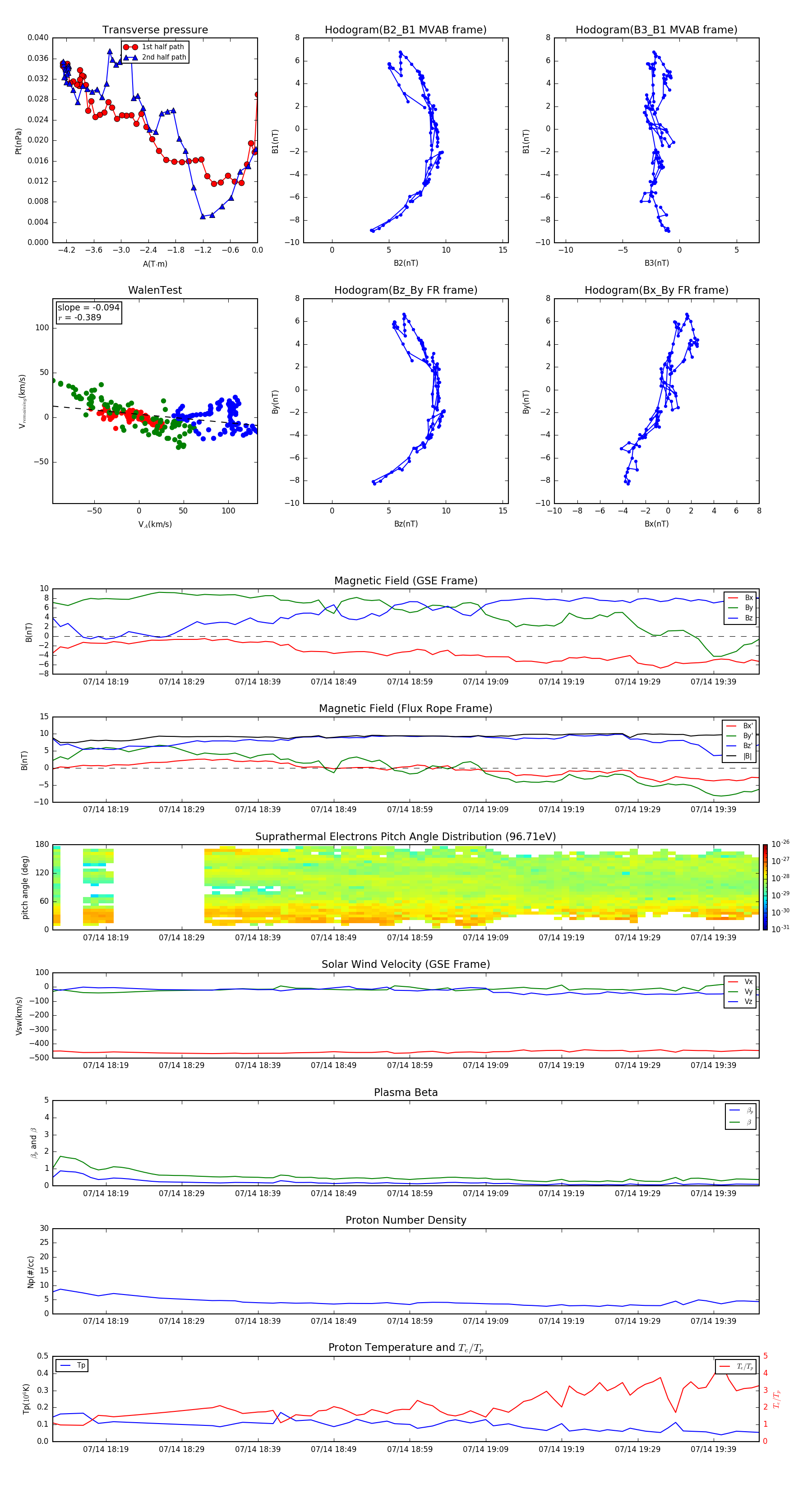The width and height of the screenshot is (812, 1489).
Task: Click the "B3(nT)" x-axis label
Action: 656,263
